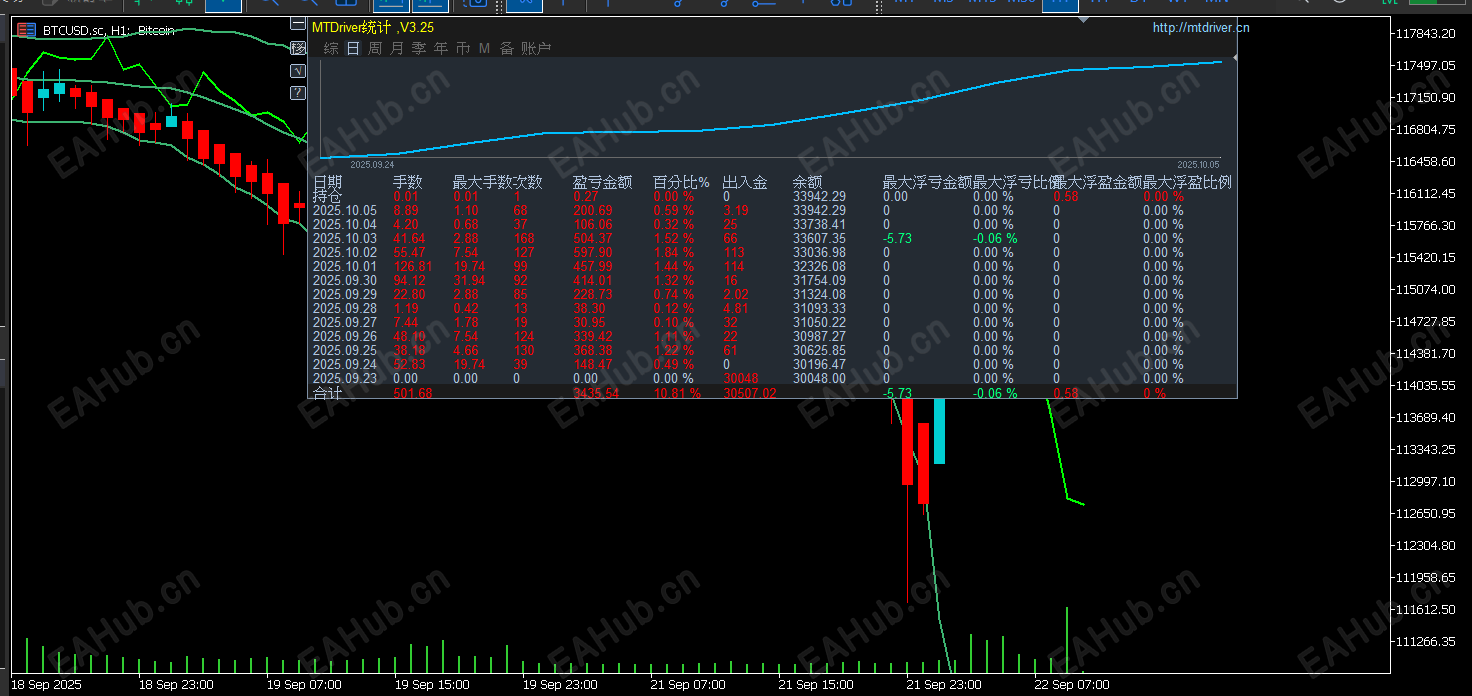Screen dimensions: 1472x696
Task: Open the 季 quarterly tab
Action: pyautogui.click(x=419, y=48)
